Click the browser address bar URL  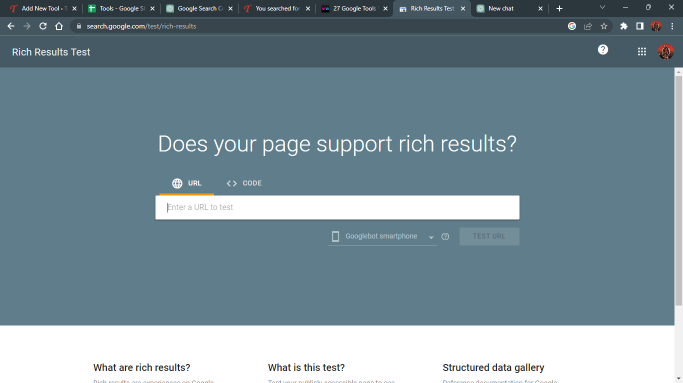click(x=141, y=26)
